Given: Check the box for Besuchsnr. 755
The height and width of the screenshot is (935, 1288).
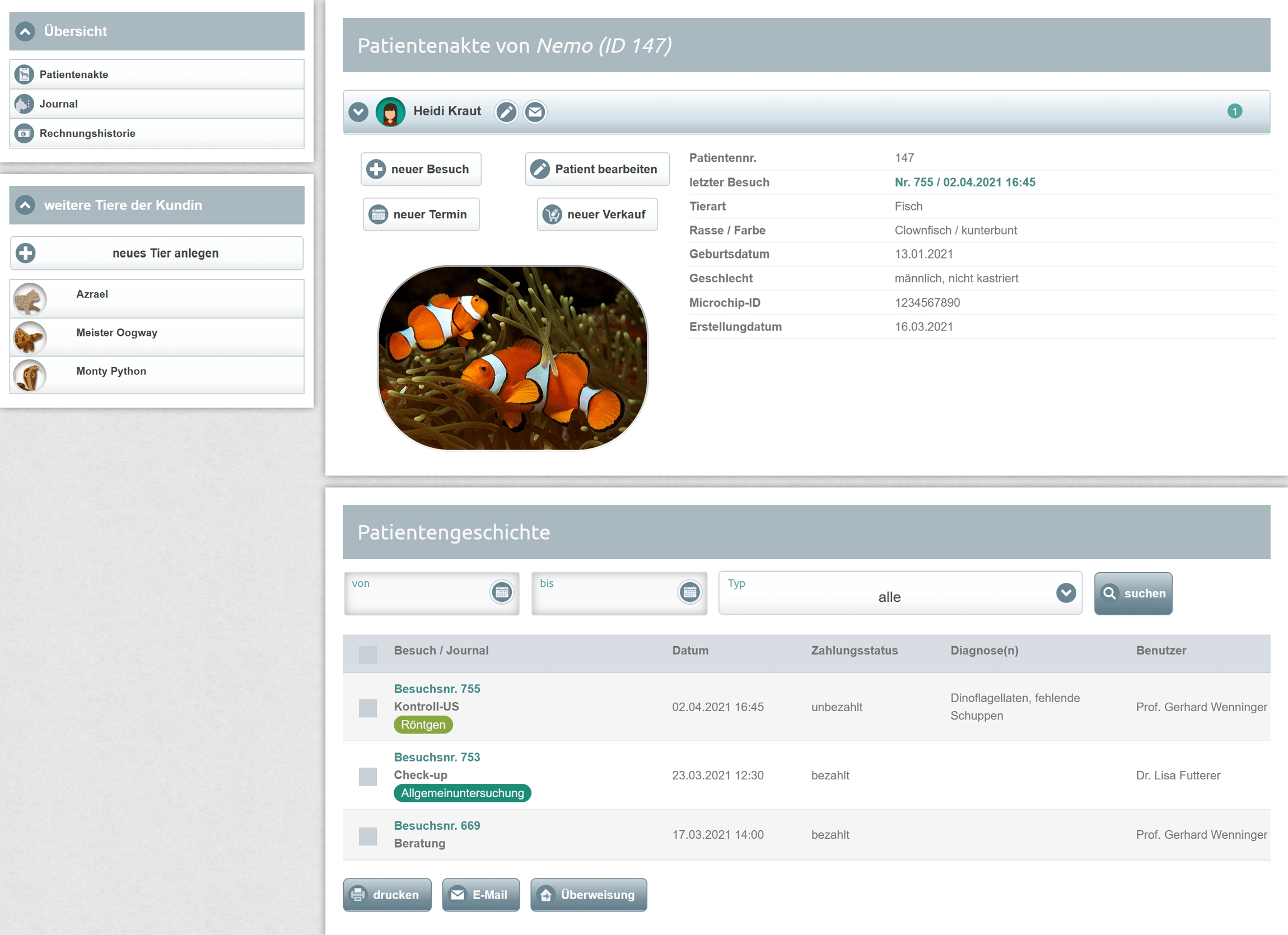Looking at the screenshot, I should click(x=367, y=708).
